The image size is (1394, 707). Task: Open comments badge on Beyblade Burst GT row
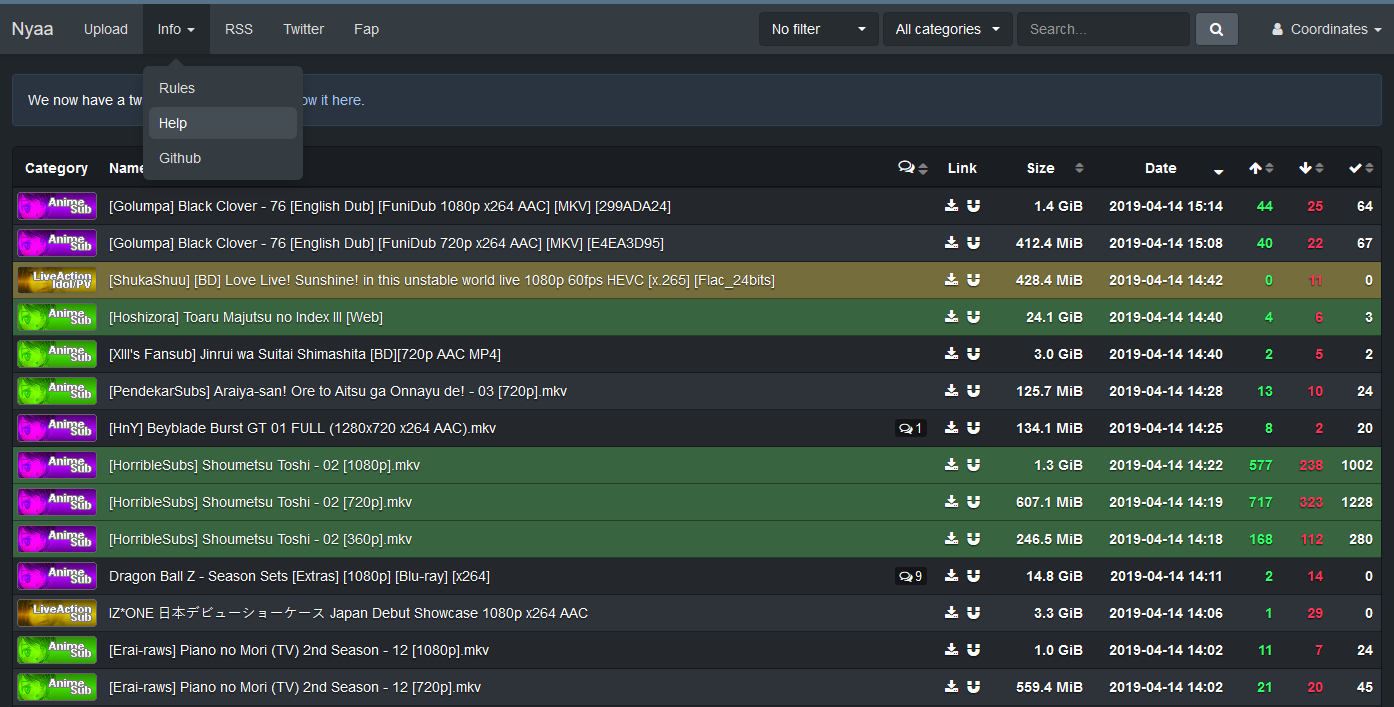click(910, 428)
